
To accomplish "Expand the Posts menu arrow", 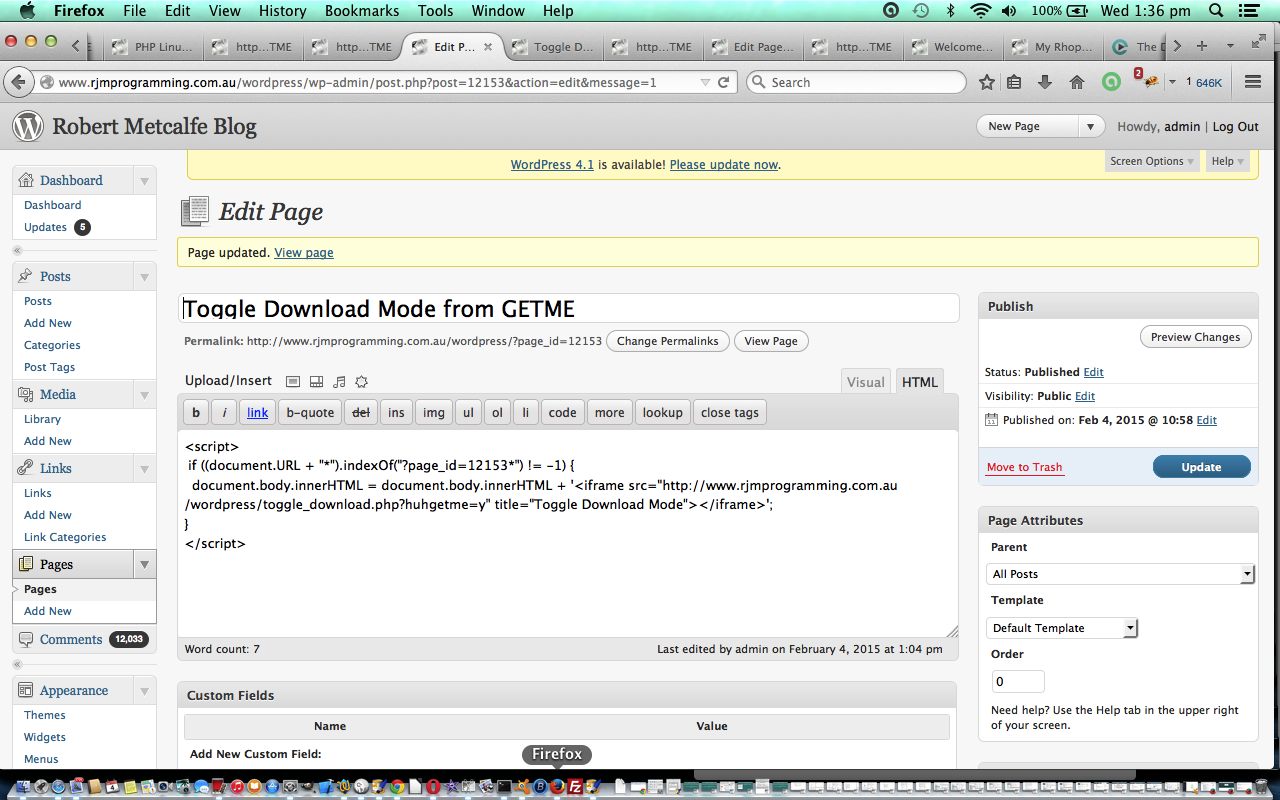I will point(144,277).
